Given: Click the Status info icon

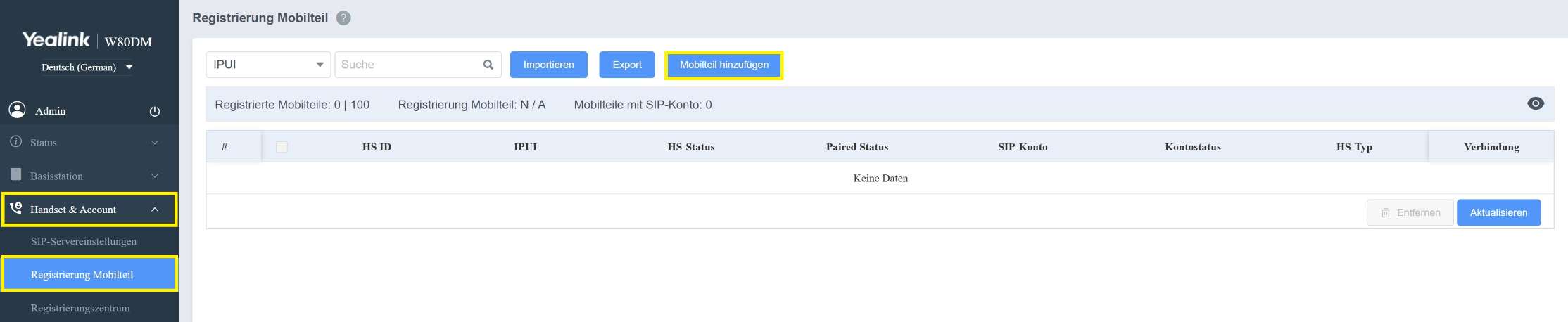Looking at the screenshot, I should tap(15, 142).
